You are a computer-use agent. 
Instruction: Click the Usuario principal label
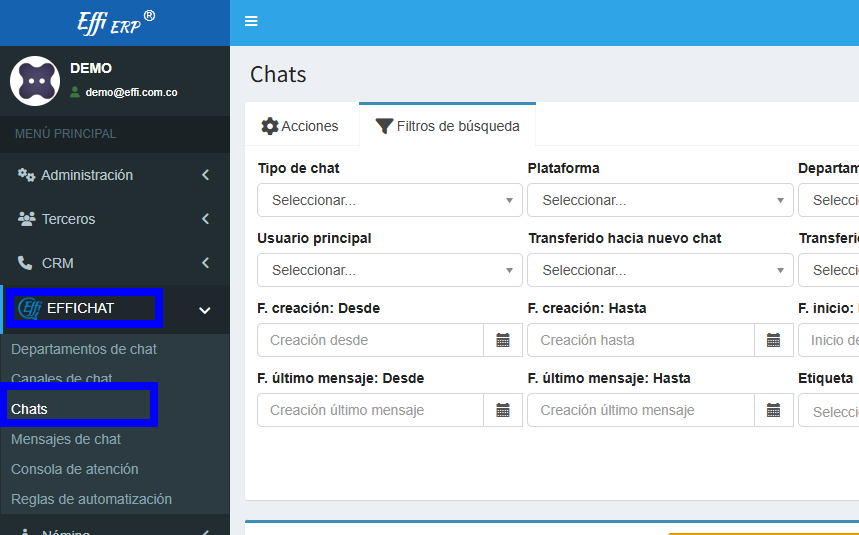click(314, 238)
